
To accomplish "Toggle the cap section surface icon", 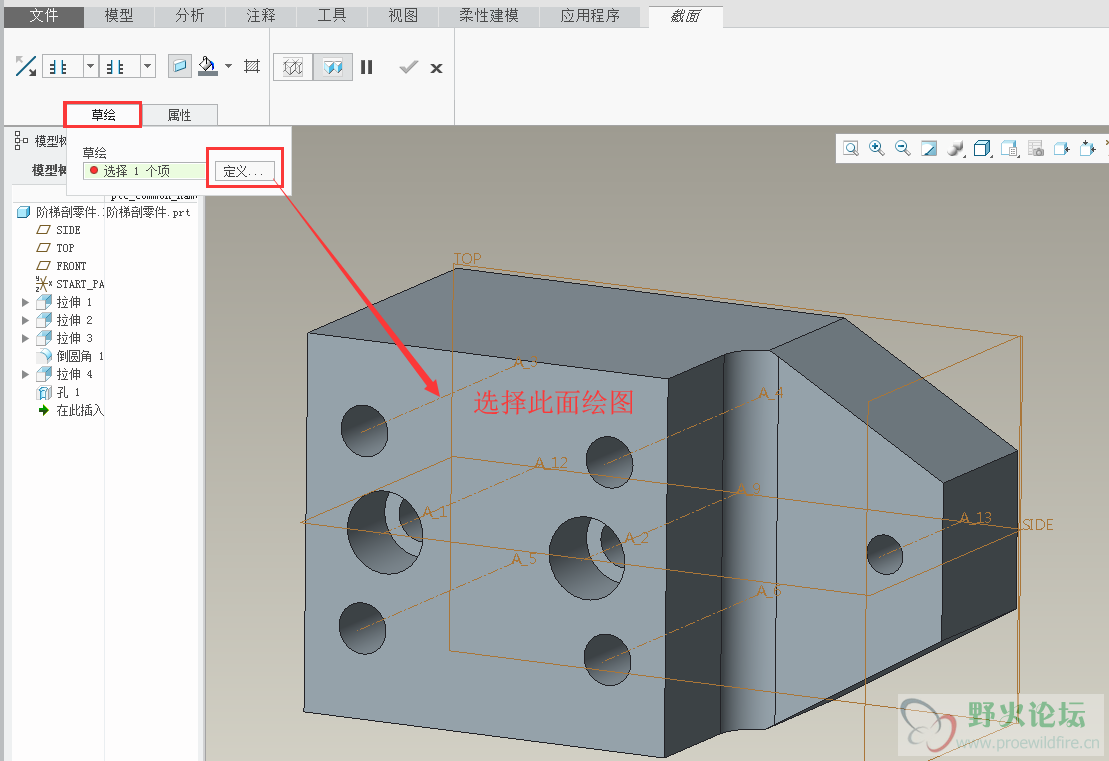I will (180, 66).
